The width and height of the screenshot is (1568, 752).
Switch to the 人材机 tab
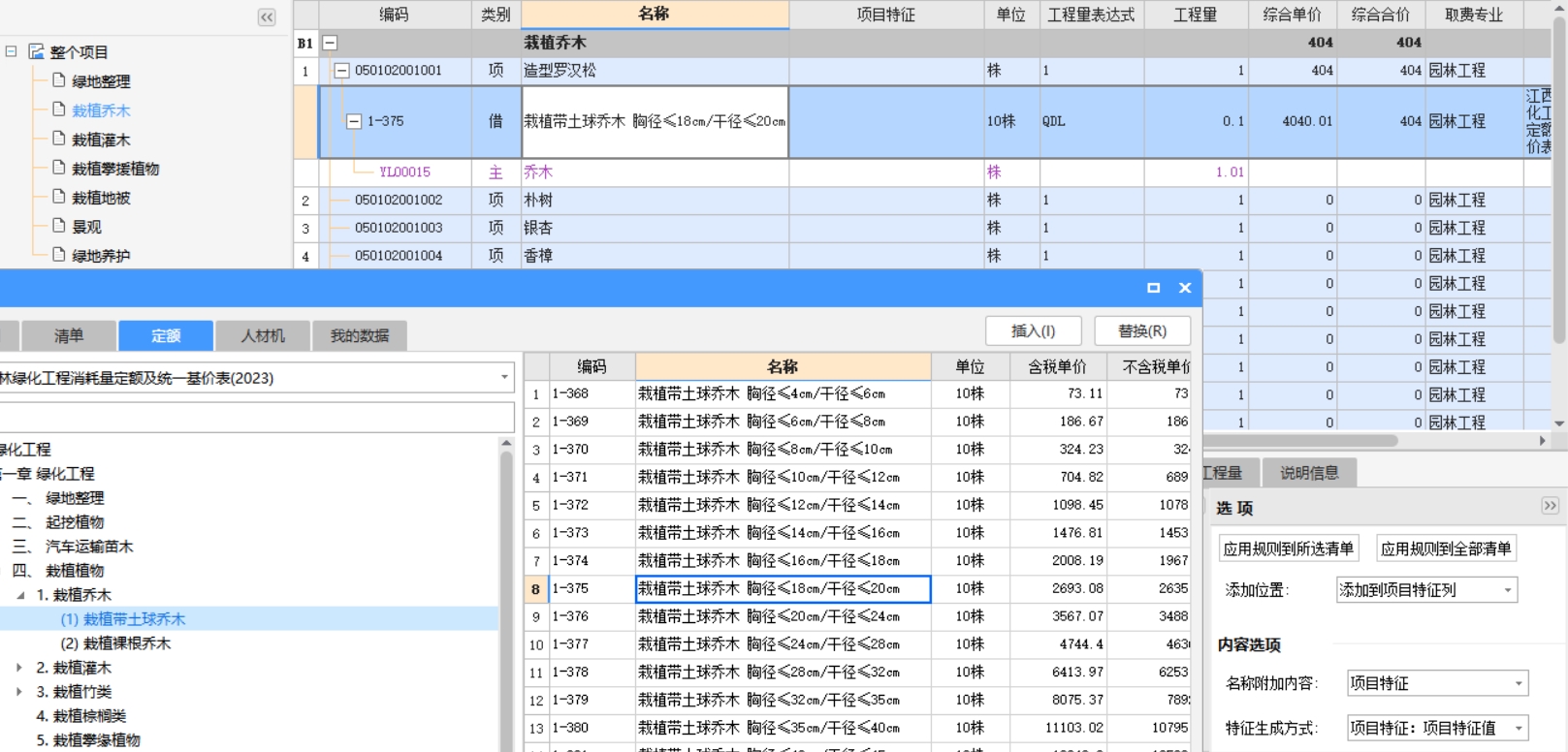tap(263, 335)
